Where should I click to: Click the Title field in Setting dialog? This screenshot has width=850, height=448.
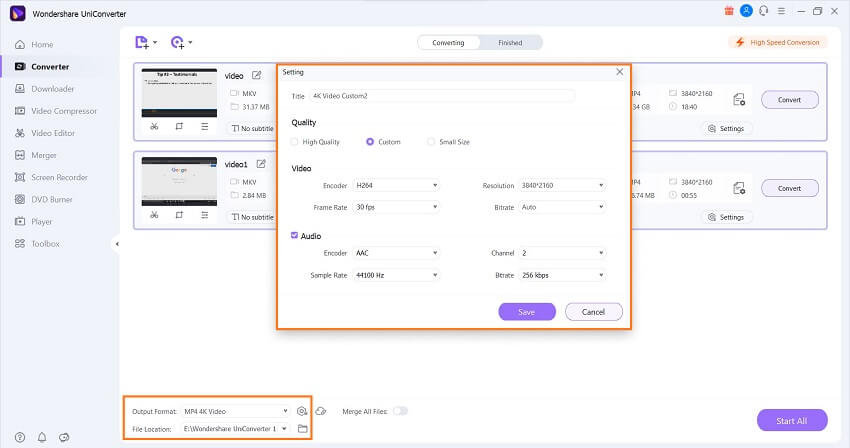442,96
